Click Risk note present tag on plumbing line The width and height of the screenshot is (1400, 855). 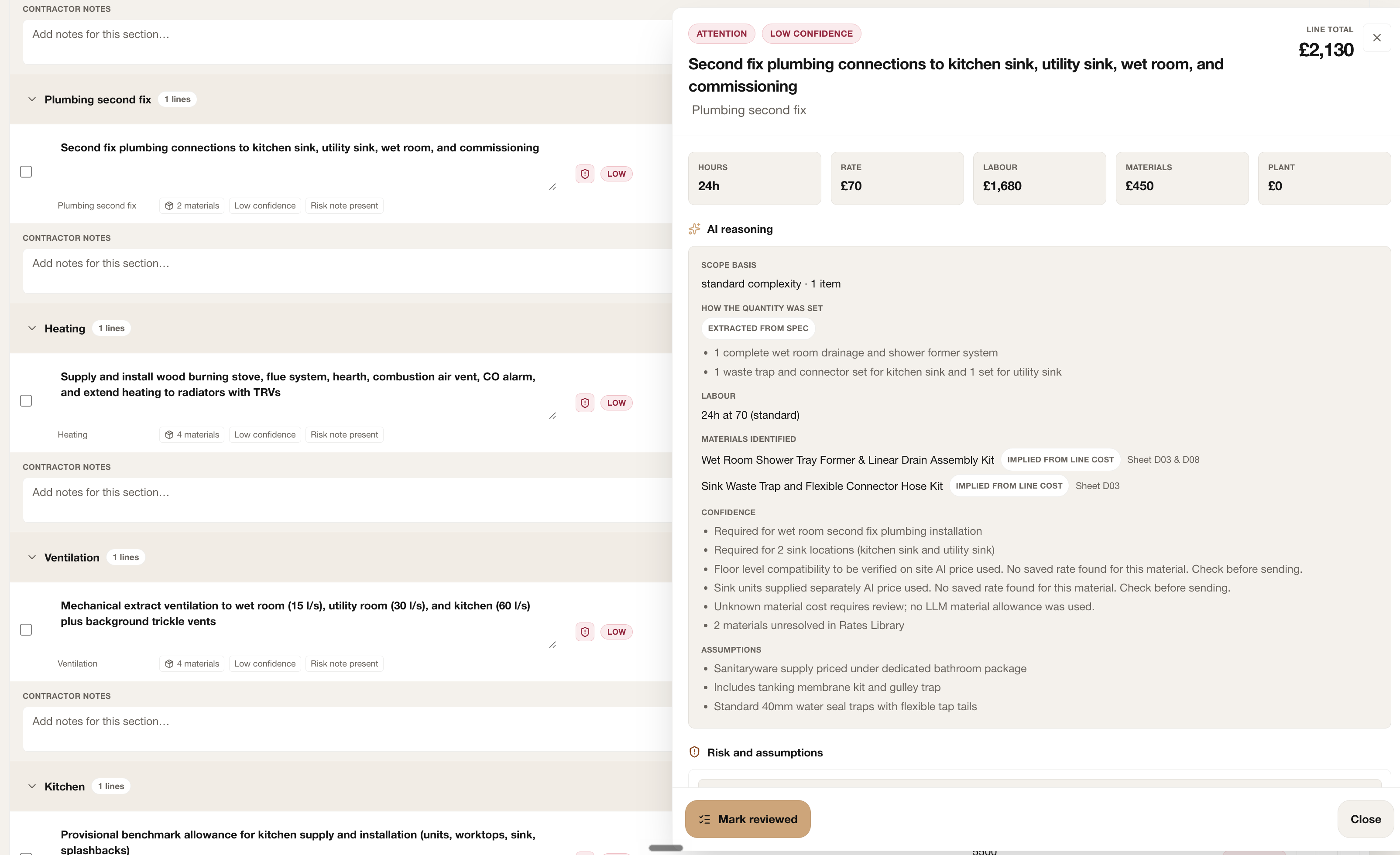click(x=344, y=205)
